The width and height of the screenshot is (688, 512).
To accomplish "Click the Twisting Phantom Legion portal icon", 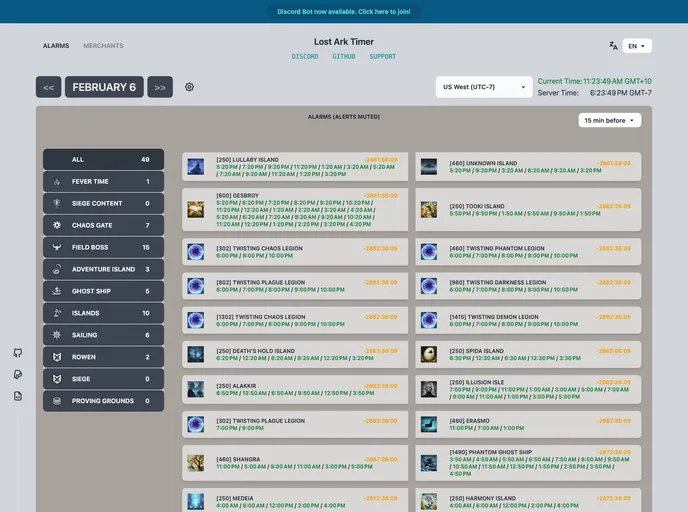I will (x=429, y=252).
